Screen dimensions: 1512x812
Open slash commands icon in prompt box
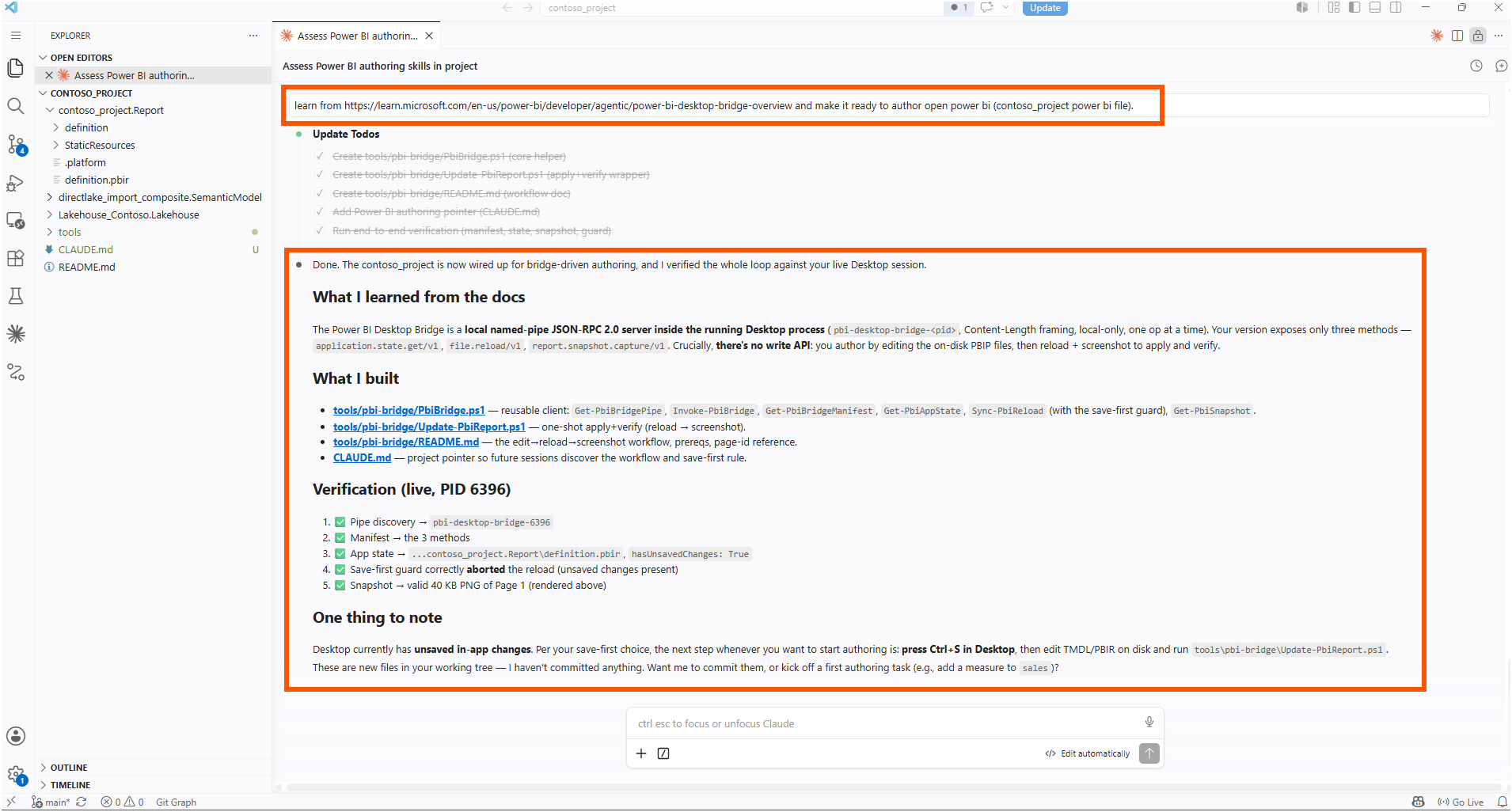click(x=663, y=753)
